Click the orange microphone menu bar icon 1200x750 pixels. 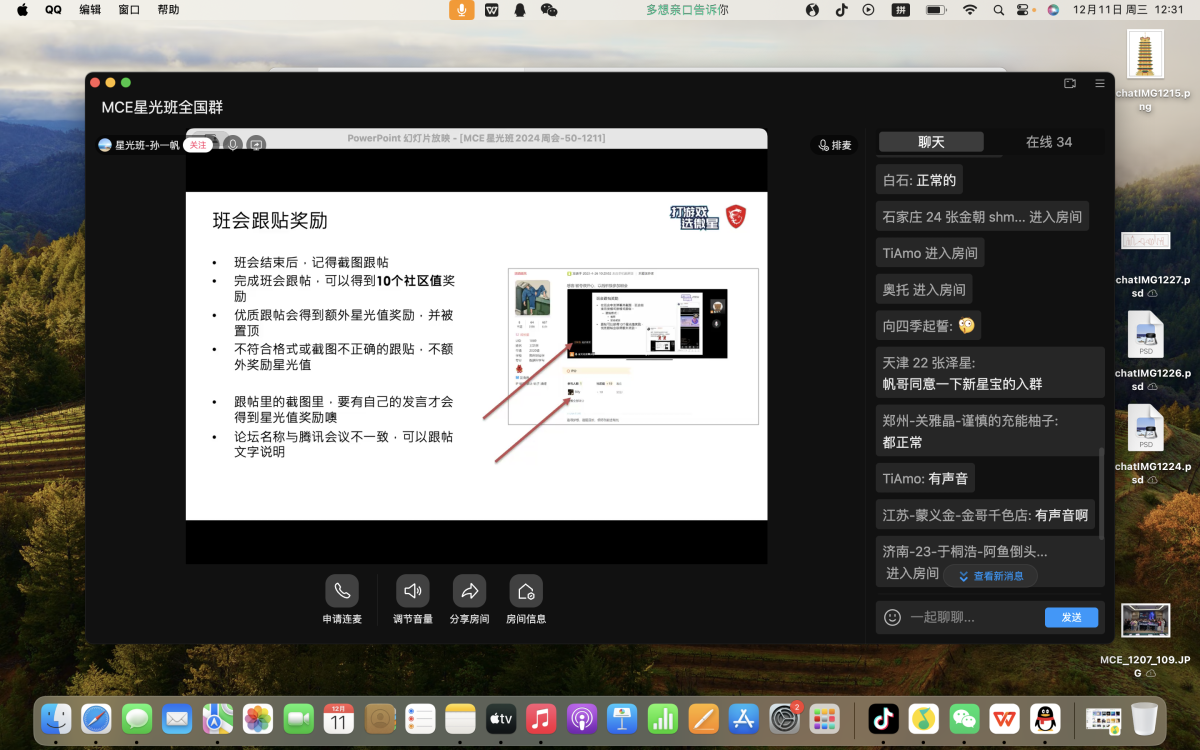tap(461, 9)
